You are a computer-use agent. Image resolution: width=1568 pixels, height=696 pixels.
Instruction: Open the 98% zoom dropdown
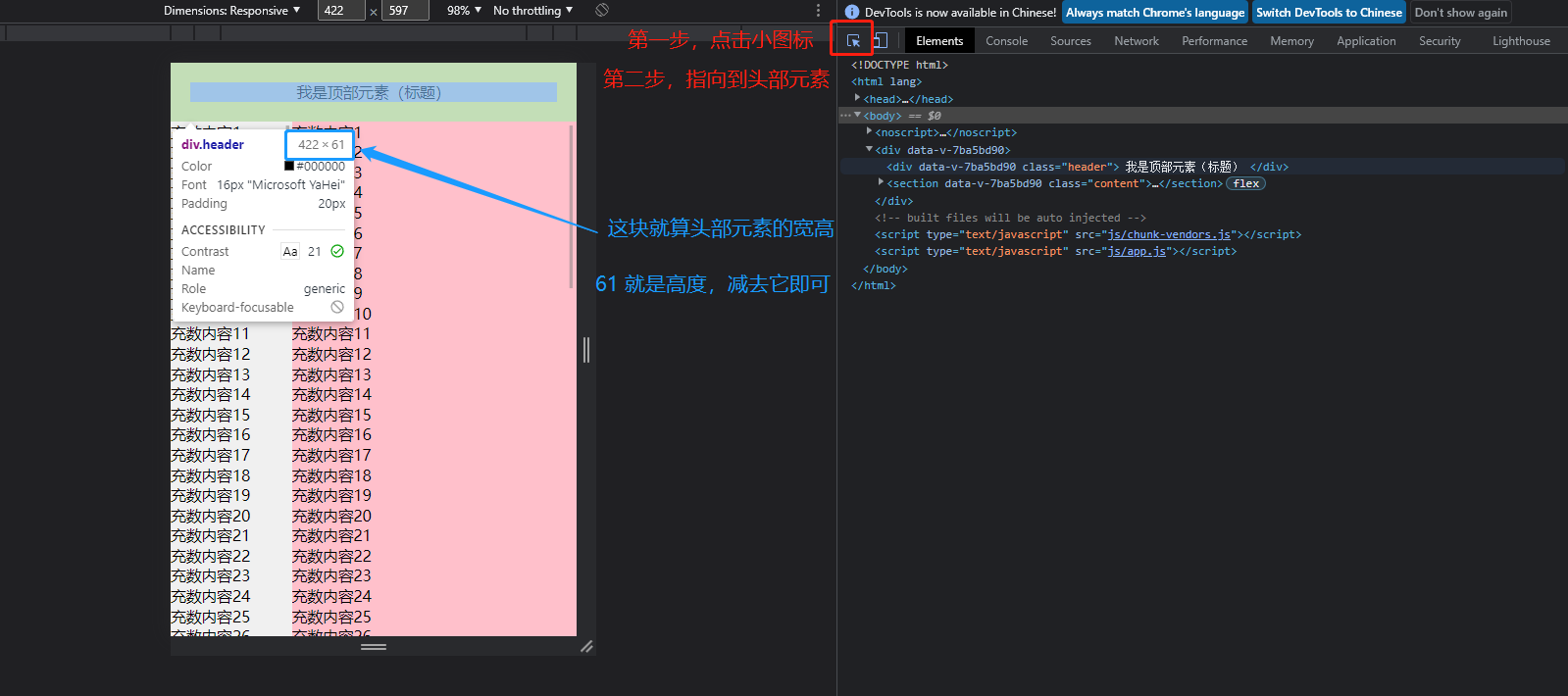coord(464,11)
